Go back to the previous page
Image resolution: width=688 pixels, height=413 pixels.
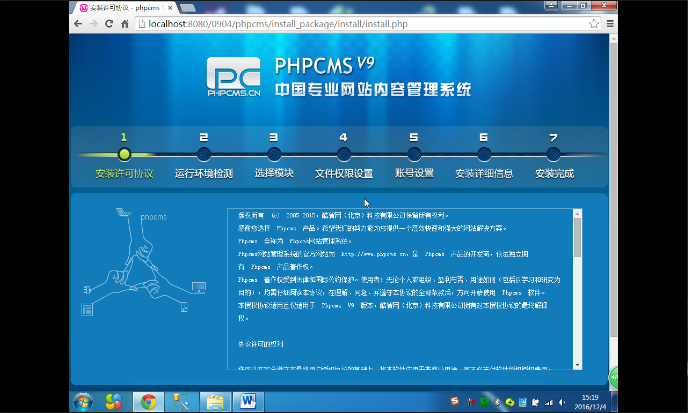(x=78, y=24)
